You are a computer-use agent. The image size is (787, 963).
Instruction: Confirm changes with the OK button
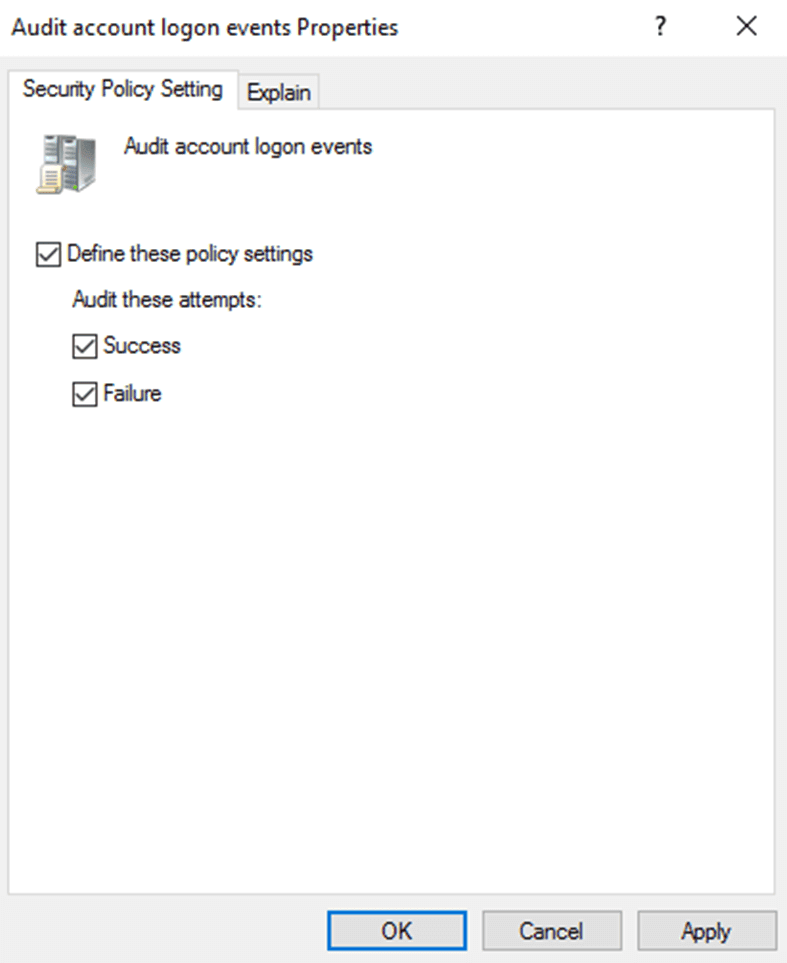click(x=397, y=930)
